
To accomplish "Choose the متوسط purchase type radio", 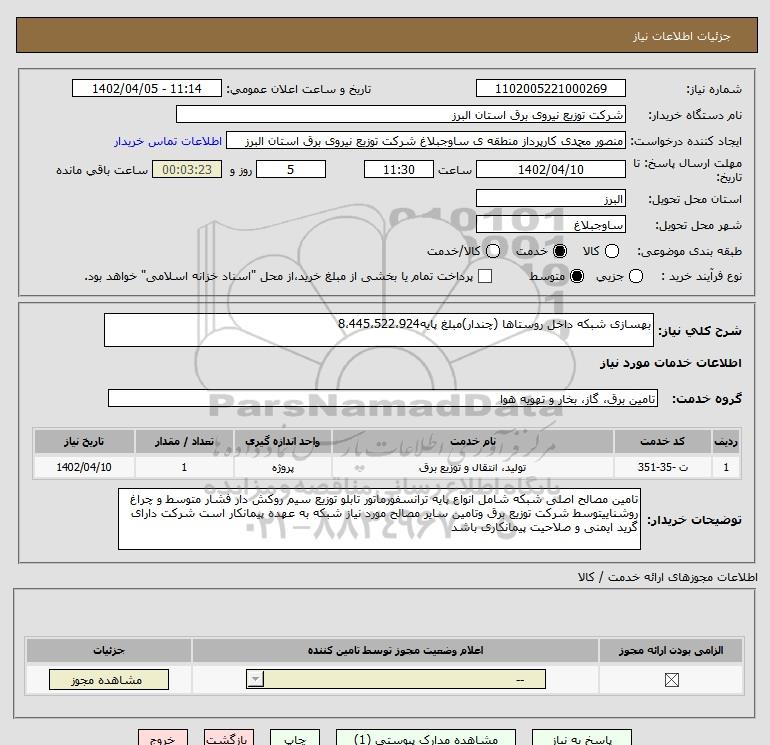I will pyautogui.click(x=577, y=276).
